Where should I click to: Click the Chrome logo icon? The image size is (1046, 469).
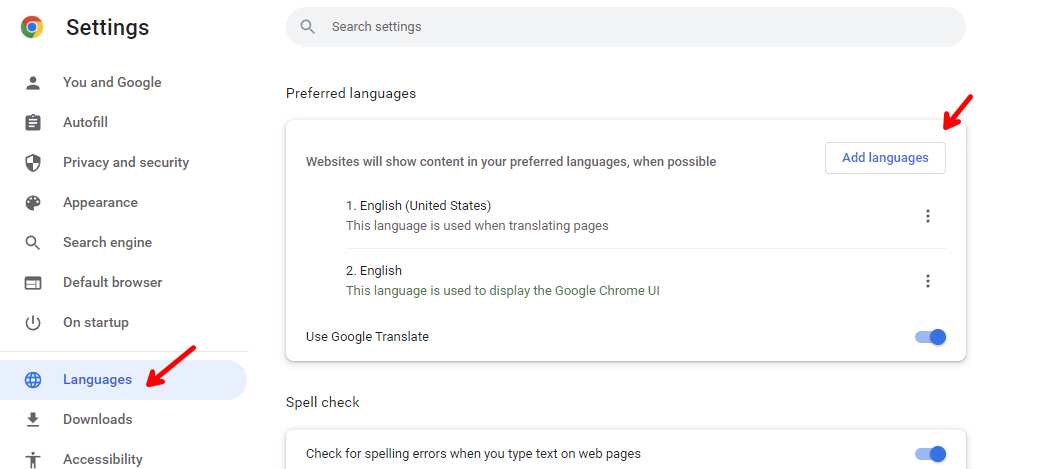tap(32, 27)
